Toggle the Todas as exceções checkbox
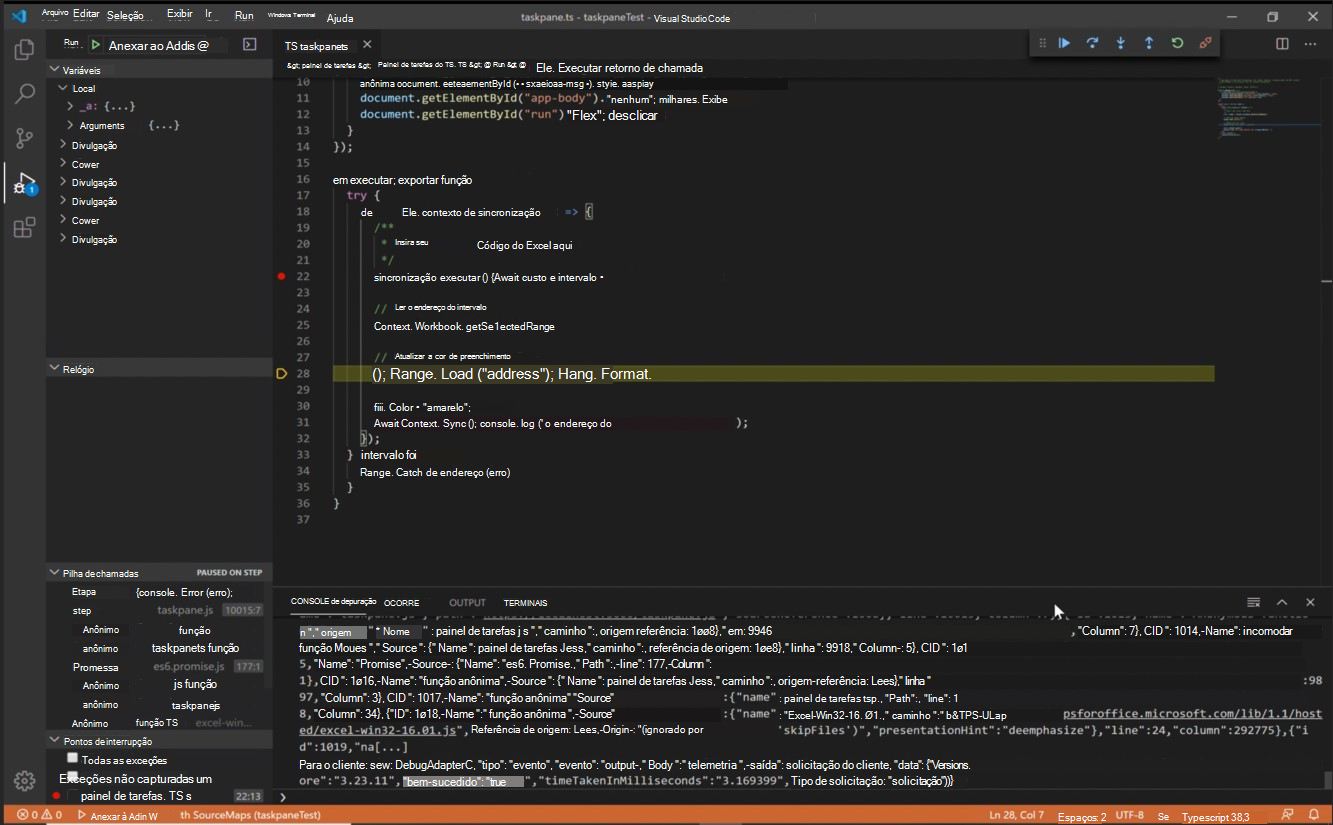Viewport: 1333px width, 825px height. 72,758
